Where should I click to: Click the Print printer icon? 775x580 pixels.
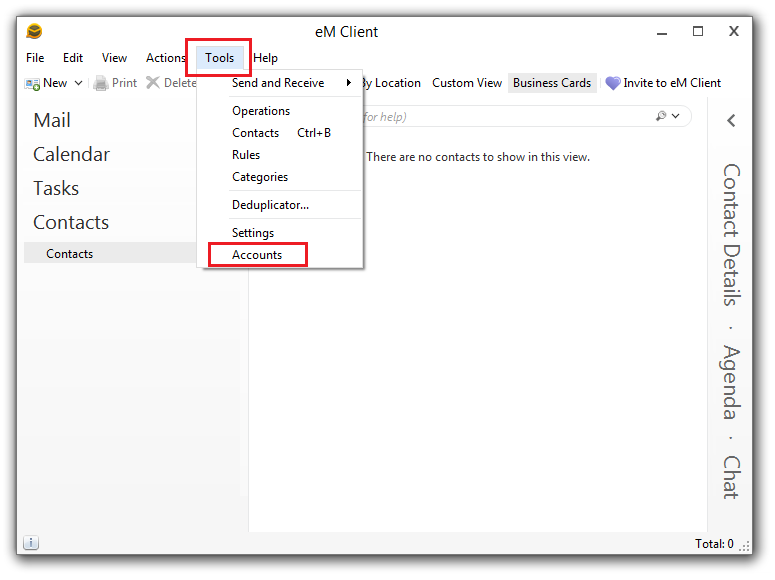pyautogui.click(x=101, y=83)
